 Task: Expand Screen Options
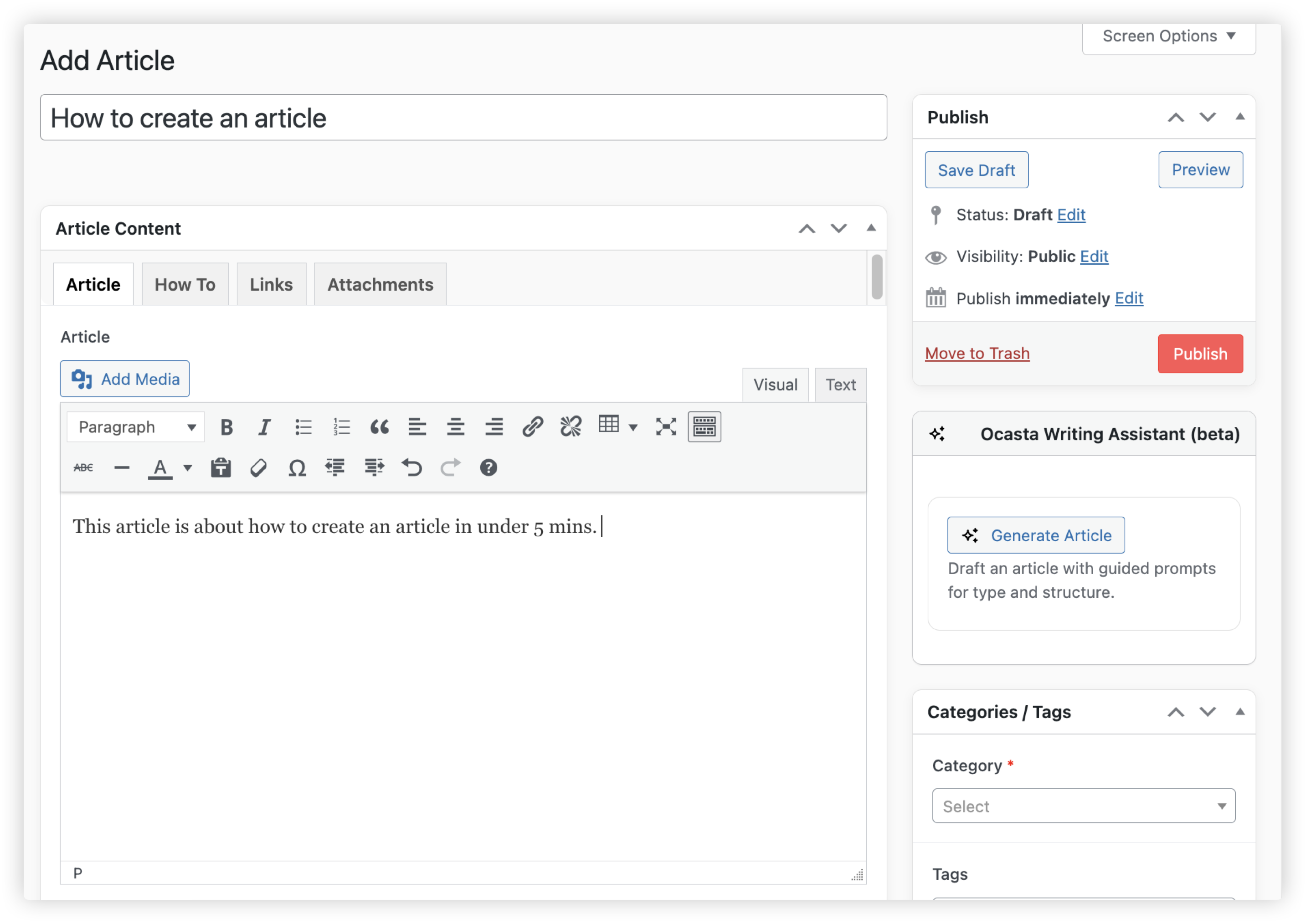coord(1168,36)
